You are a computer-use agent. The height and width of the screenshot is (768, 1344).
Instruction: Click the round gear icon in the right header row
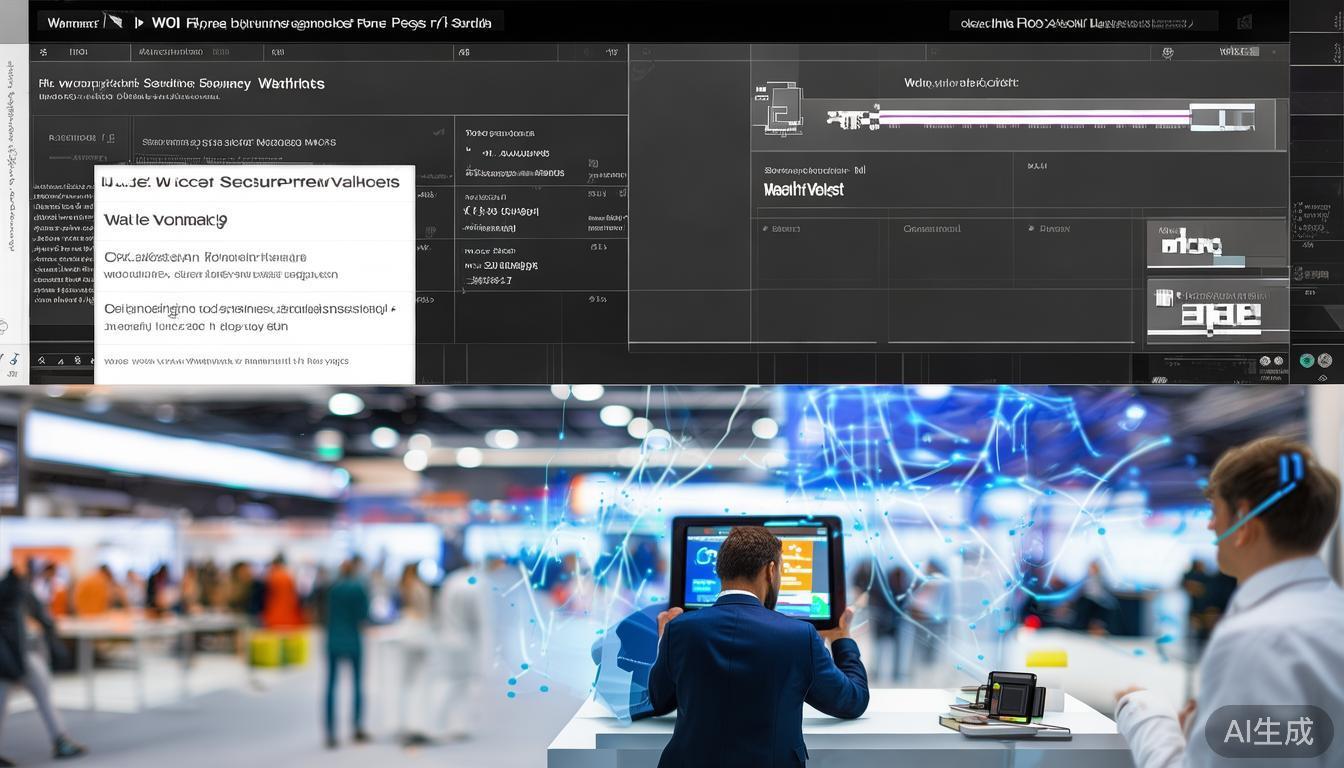[x=1166, y=53]
